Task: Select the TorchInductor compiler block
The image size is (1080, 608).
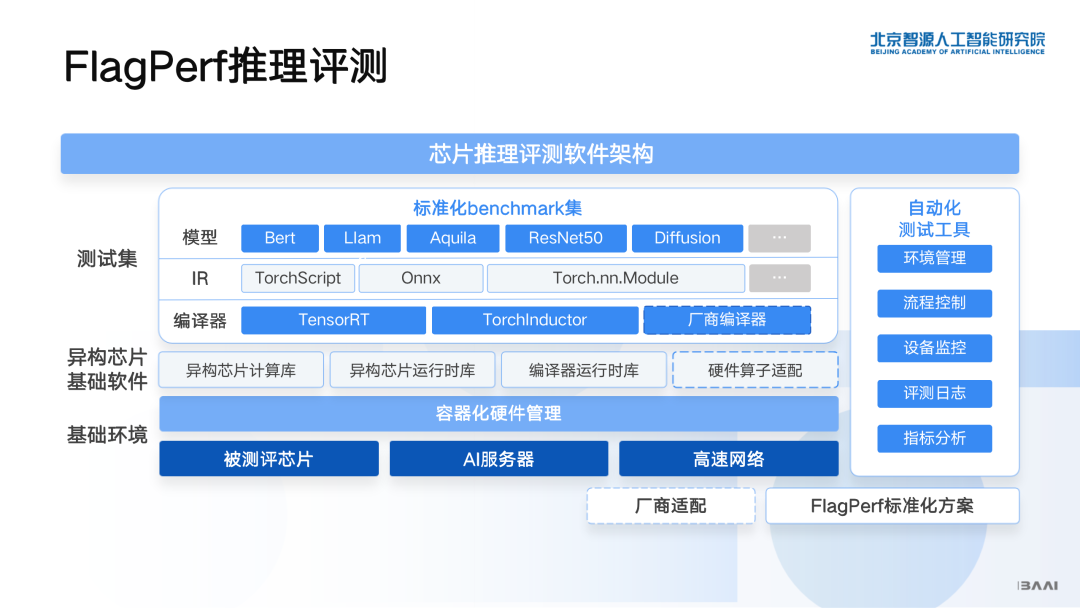Action: coord(533,320)
